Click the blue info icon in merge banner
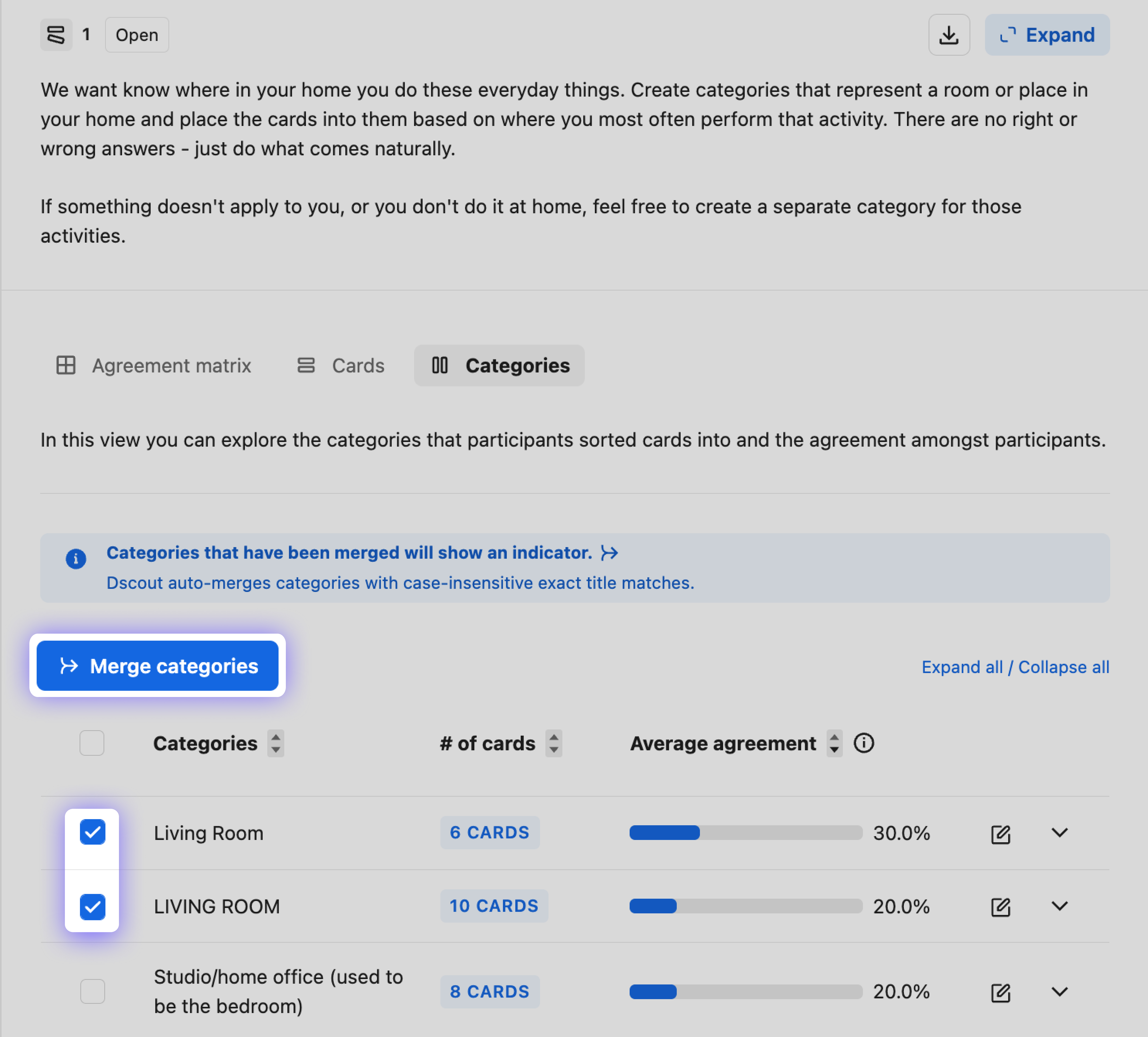The image size is (1148, 1037). [x=76, y=559]
